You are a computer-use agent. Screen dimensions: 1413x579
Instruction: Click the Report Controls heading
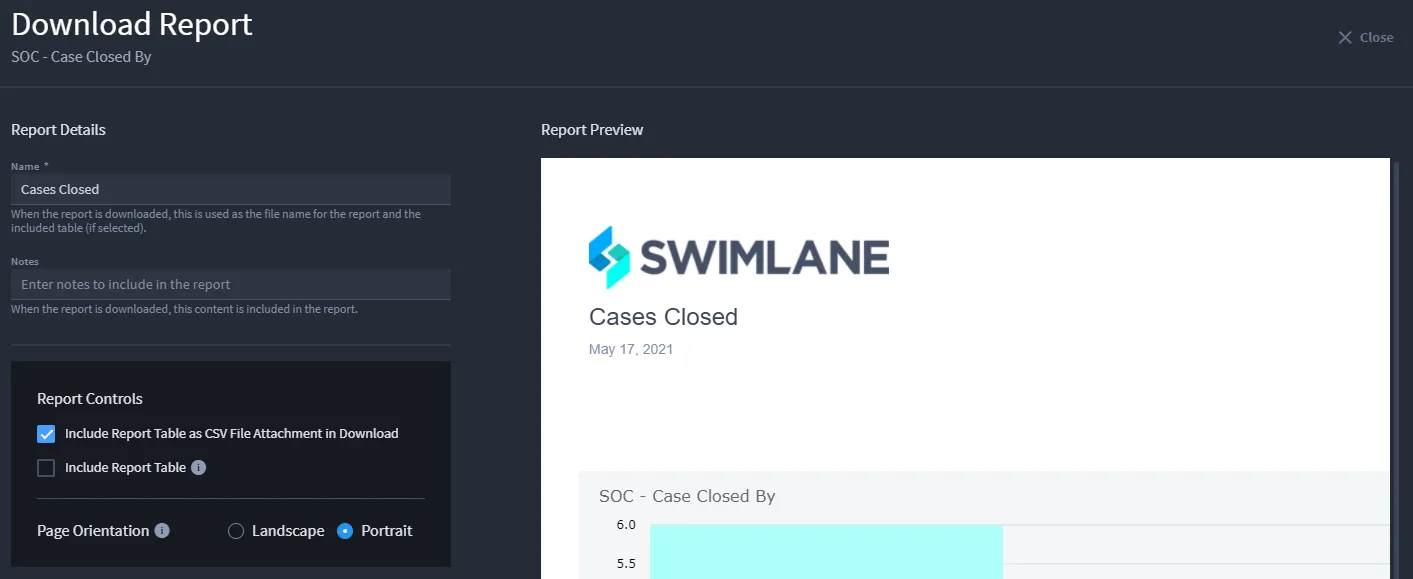(90, 399)
